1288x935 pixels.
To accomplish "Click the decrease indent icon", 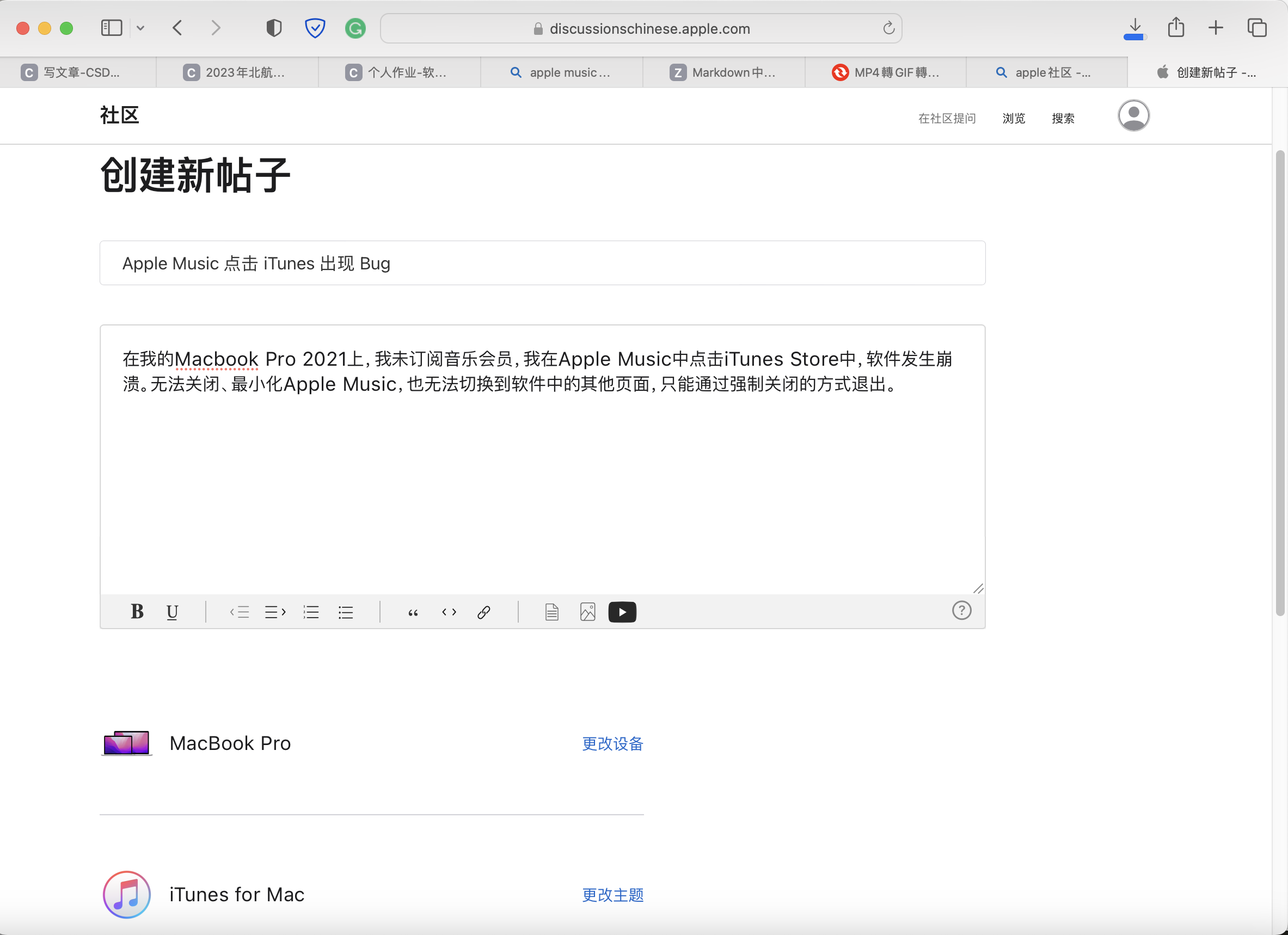I will [x=240, y=611].
